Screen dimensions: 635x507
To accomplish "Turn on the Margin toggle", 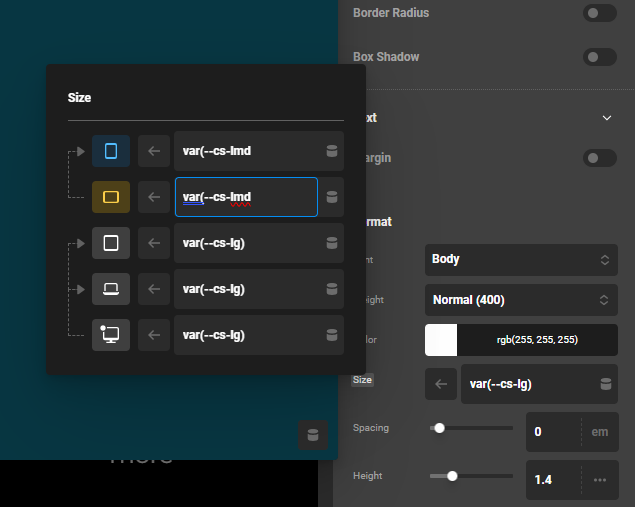I will click(x=600, y=158).
